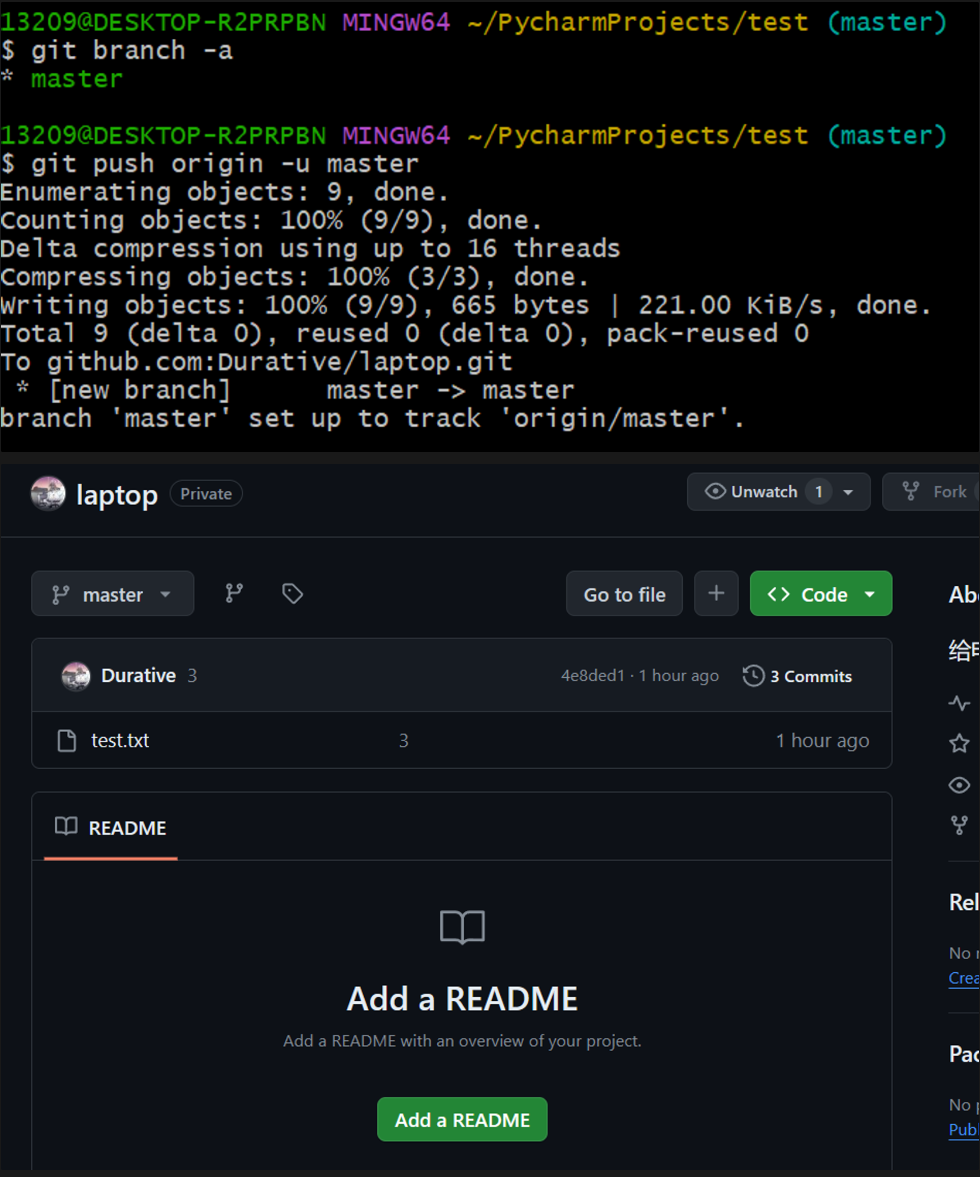Click the README book icon in tab
The width and height of the screenshot is (980, 1177).
[66, 826]
